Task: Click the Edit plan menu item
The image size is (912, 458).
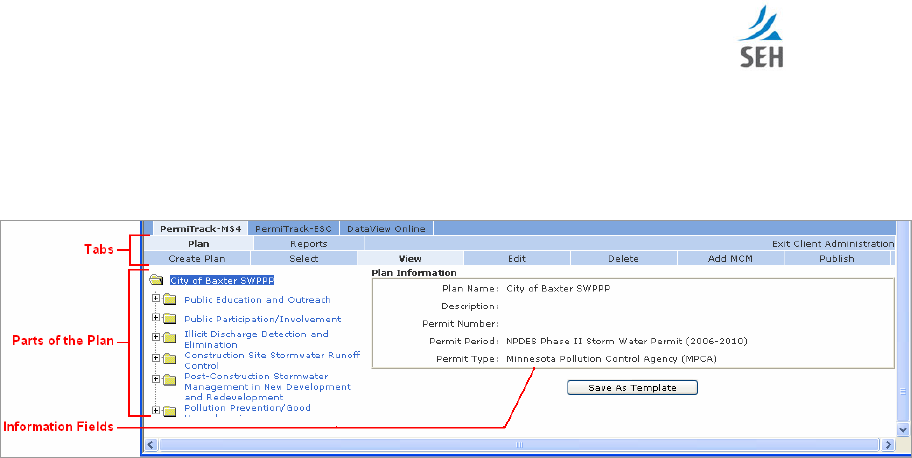Action: point(517,258)
